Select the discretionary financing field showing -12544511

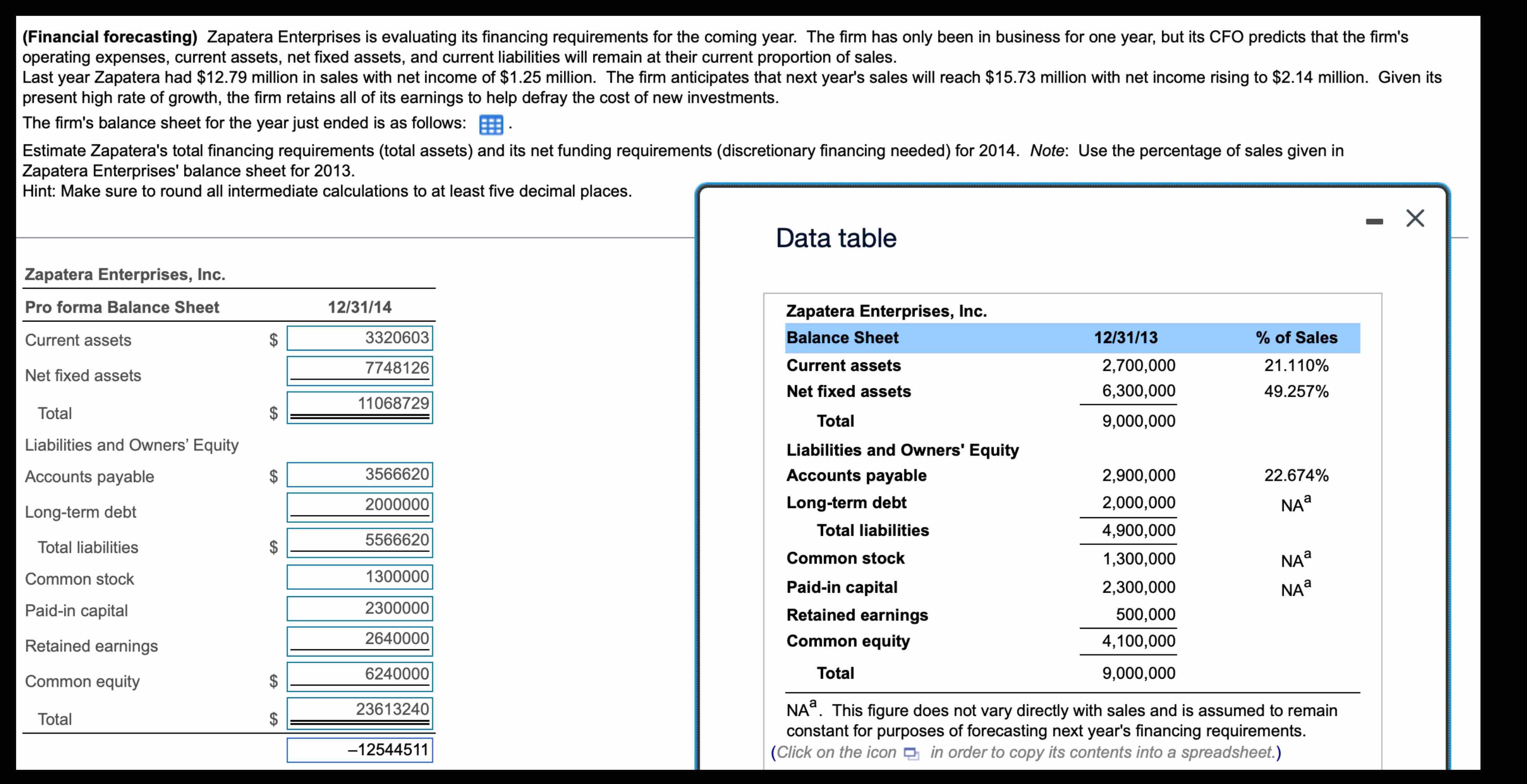360,750
